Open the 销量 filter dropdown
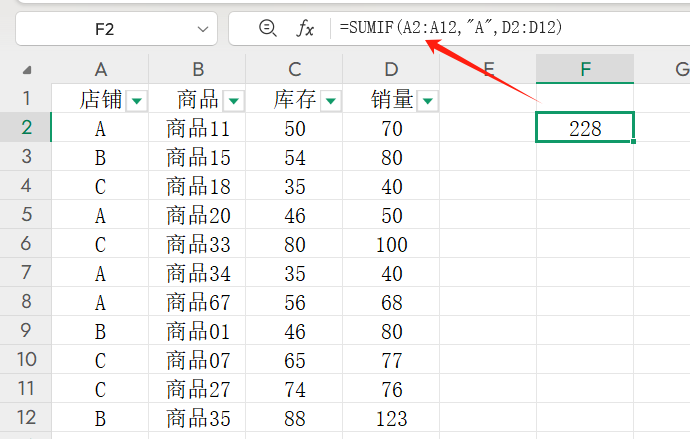This screenshot has height=439, width=690. pyautogui.click(x=428, y=101)
